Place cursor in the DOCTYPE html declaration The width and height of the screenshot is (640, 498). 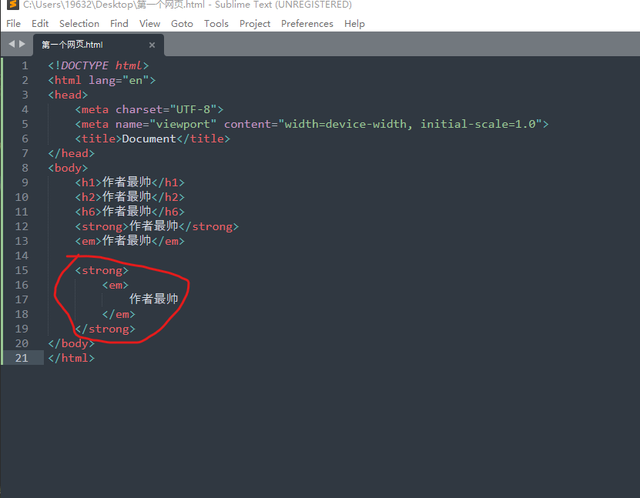98,66
